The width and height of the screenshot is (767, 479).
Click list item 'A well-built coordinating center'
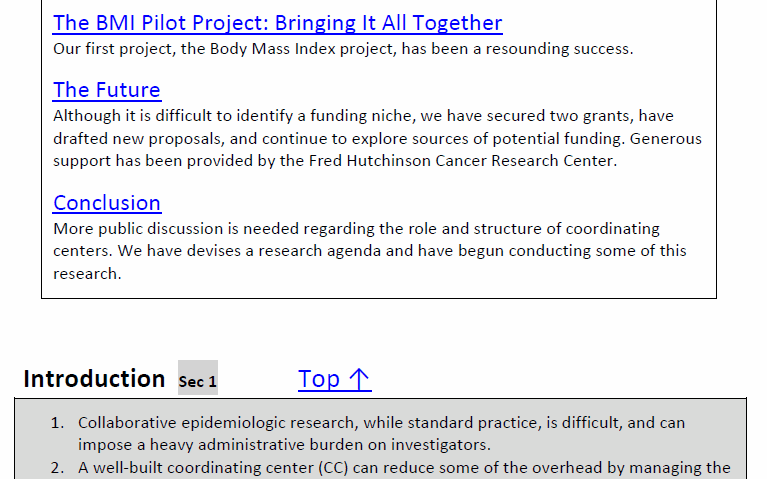pyautogui.click(x=404, y=468)
